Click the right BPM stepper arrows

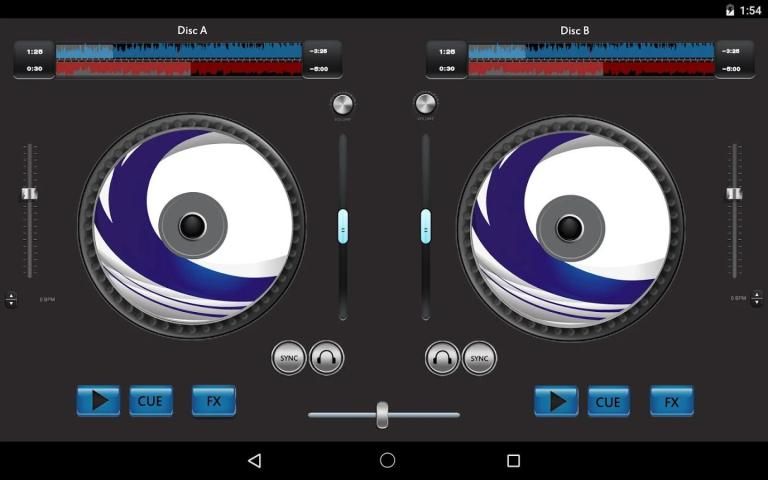tap(756, 299)
